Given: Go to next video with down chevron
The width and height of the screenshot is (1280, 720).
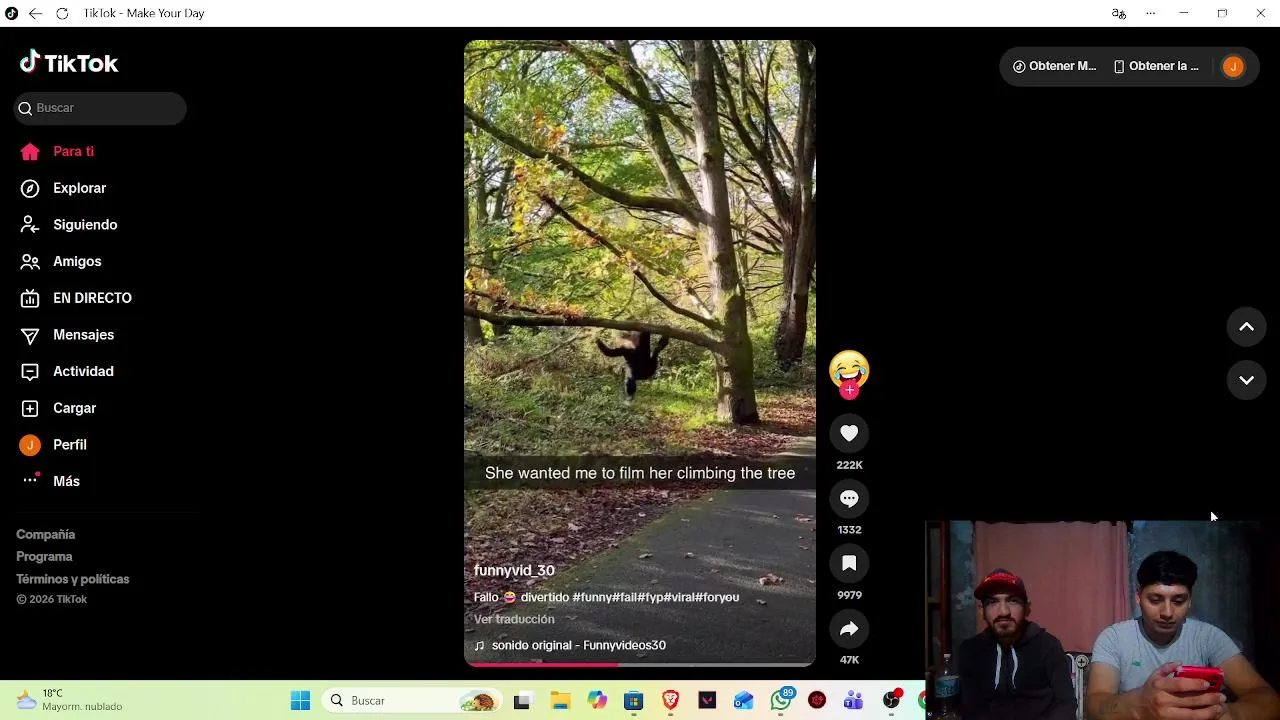Looking at the screenshot, I should [x=1246, y=380].
